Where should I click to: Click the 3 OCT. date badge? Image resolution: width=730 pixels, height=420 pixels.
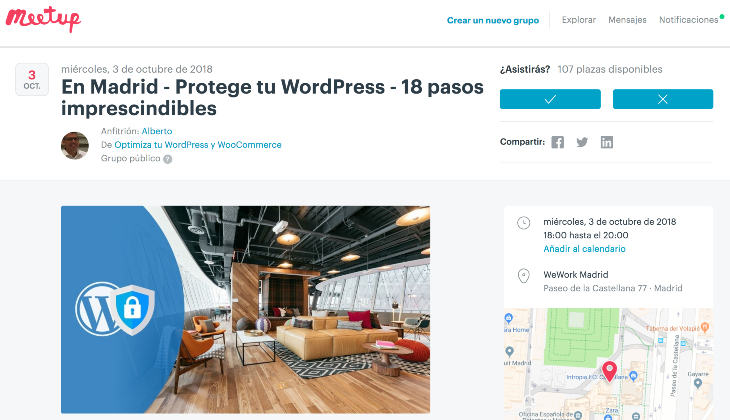[32, 80]
